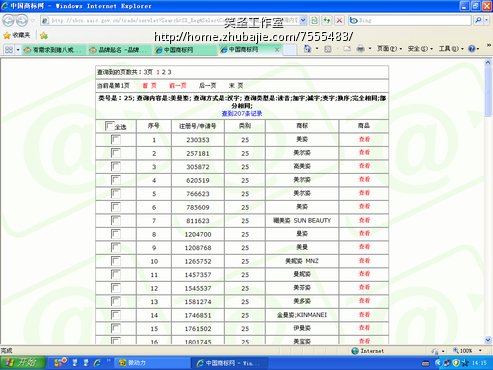Refresh the page with the green arrows icon
This screenshot has height=370, width=493.
tap(327, 20)
